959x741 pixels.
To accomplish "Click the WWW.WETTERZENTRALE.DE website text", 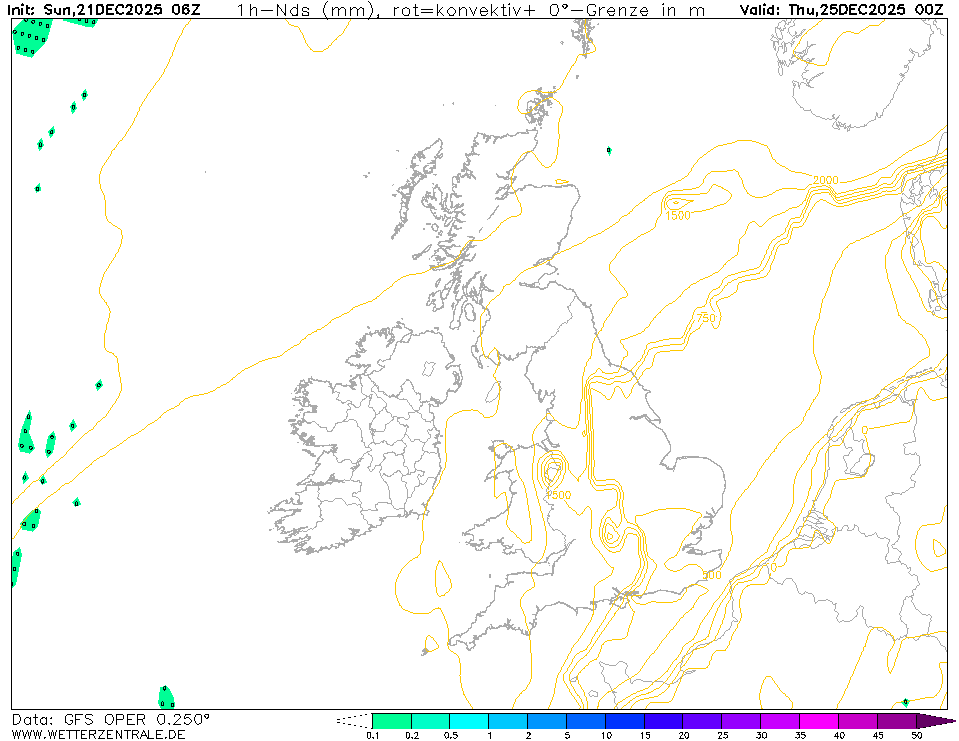I will [98, 734].
